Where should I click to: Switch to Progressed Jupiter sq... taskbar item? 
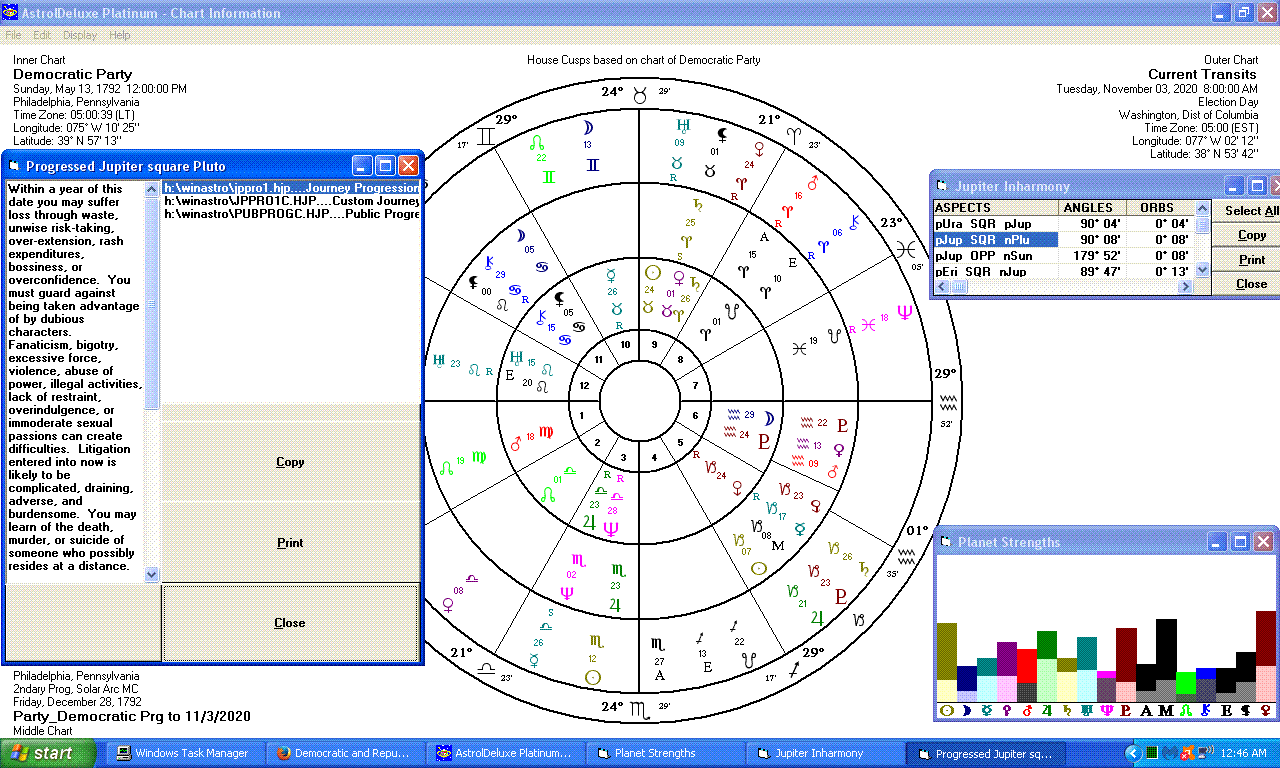point(986,753)
